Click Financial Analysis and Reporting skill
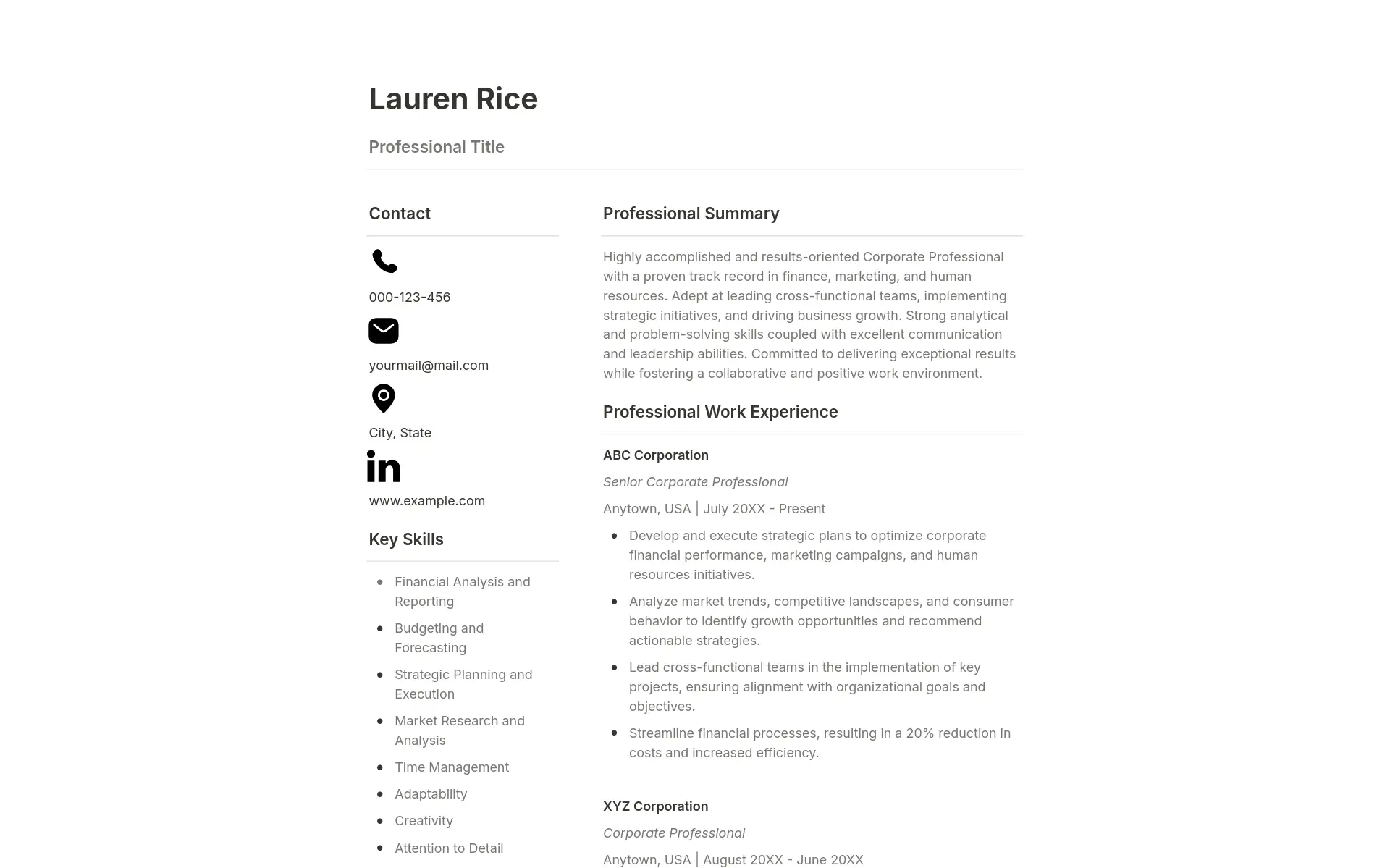Screen dimensions: 1390x868 [462, 591]
